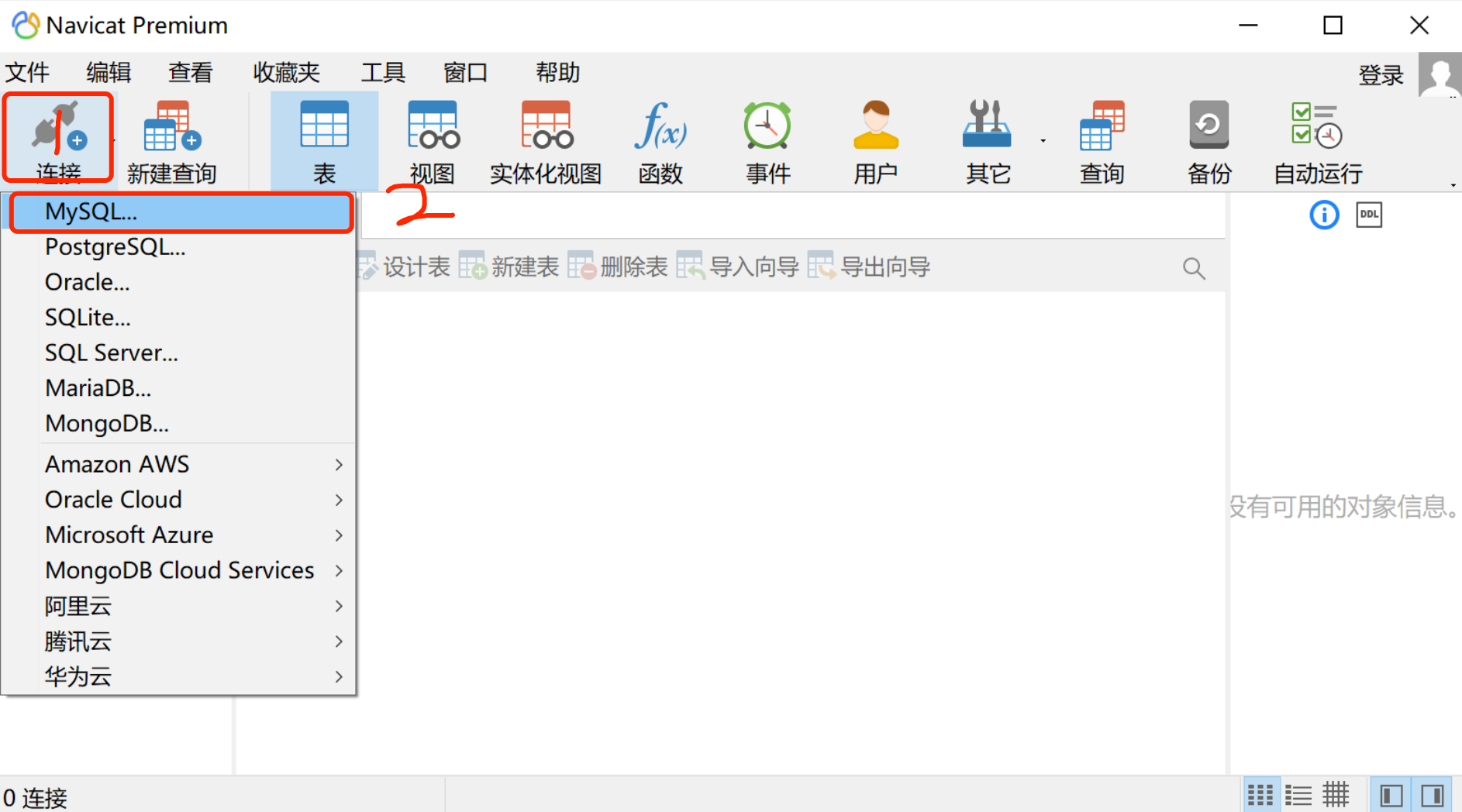Expand the Amazon AWS submenu

click(178, 464)
